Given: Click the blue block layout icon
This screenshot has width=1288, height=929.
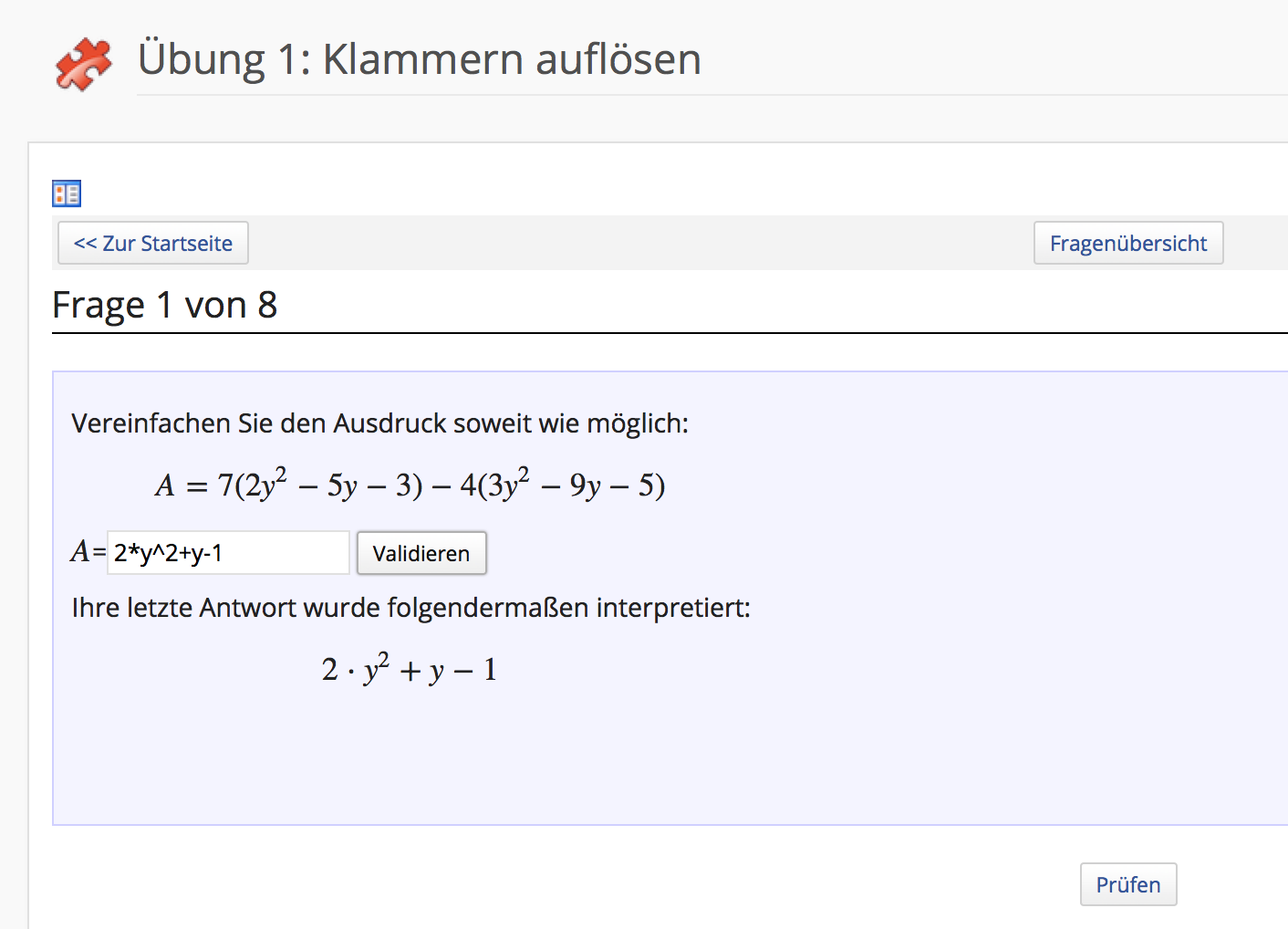Looking at the screenshot, I should 67,193.
